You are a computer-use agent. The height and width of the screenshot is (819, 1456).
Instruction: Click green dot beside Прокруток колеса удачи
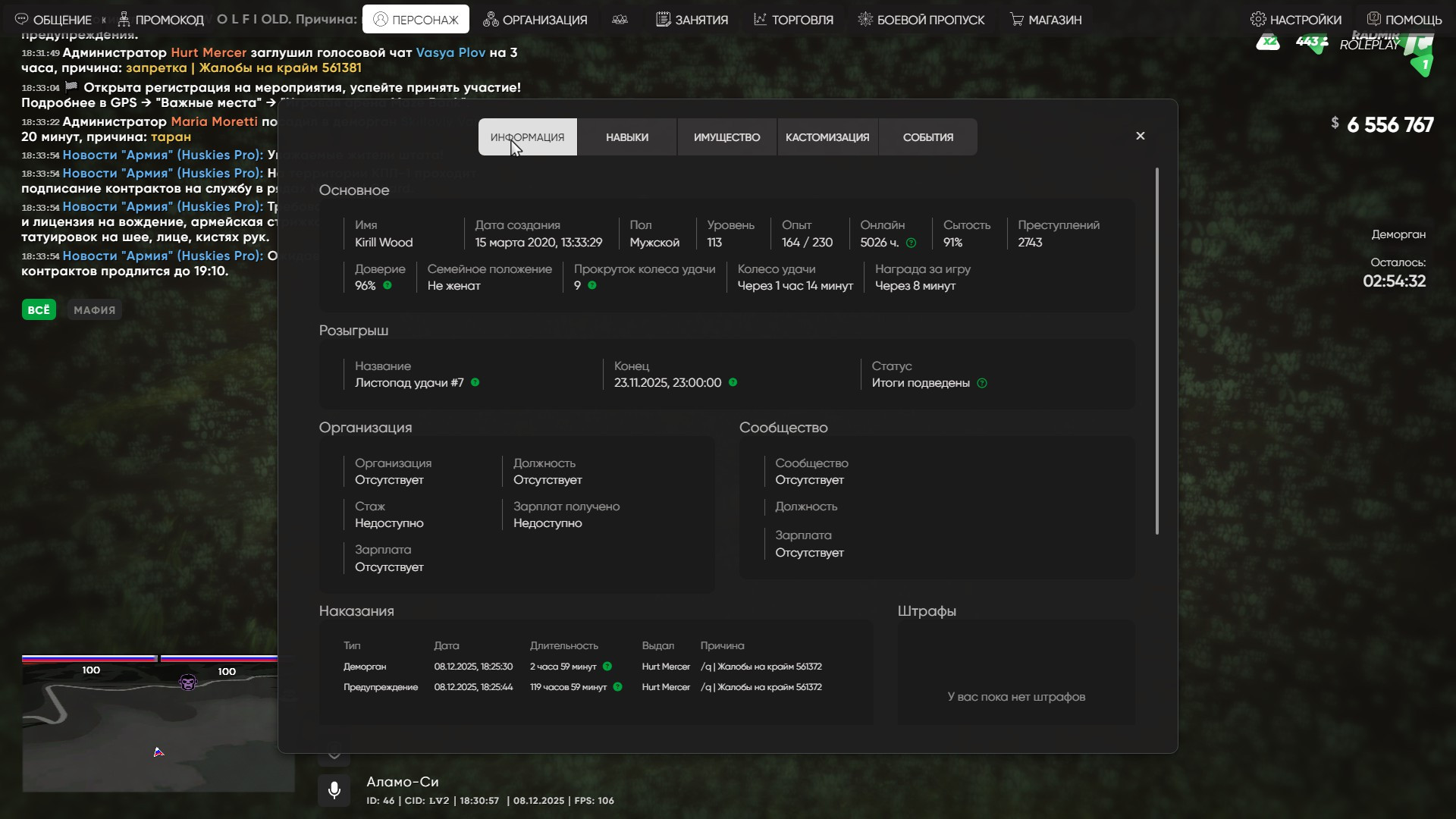click(592, 286)
